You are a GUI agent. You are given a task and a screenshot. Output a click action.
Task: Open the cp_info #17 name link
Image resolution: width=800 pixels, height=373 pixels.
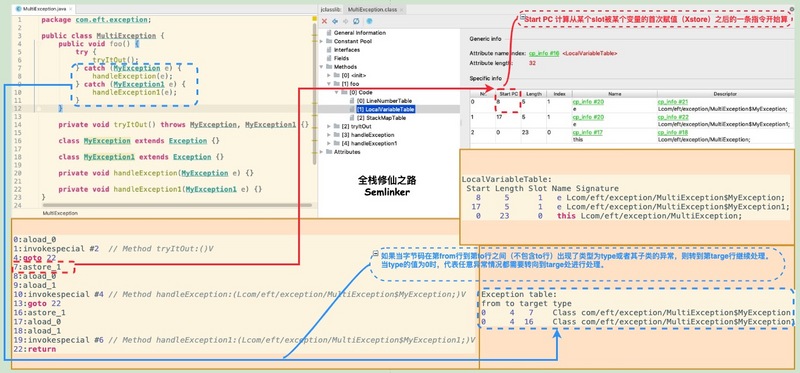pyautogui.click(x=586, y=132)
